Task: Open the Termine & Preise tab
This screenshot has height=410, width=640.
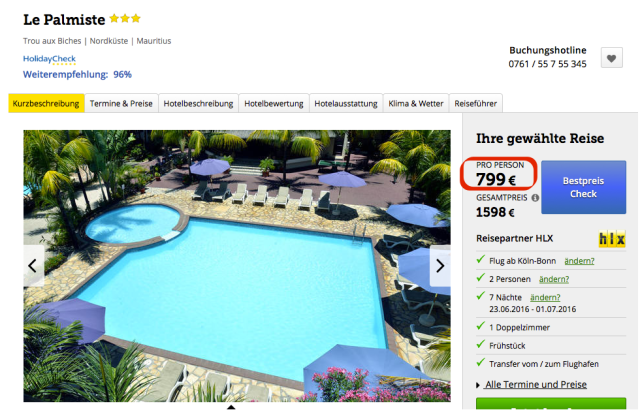Action: click(121, 104)
